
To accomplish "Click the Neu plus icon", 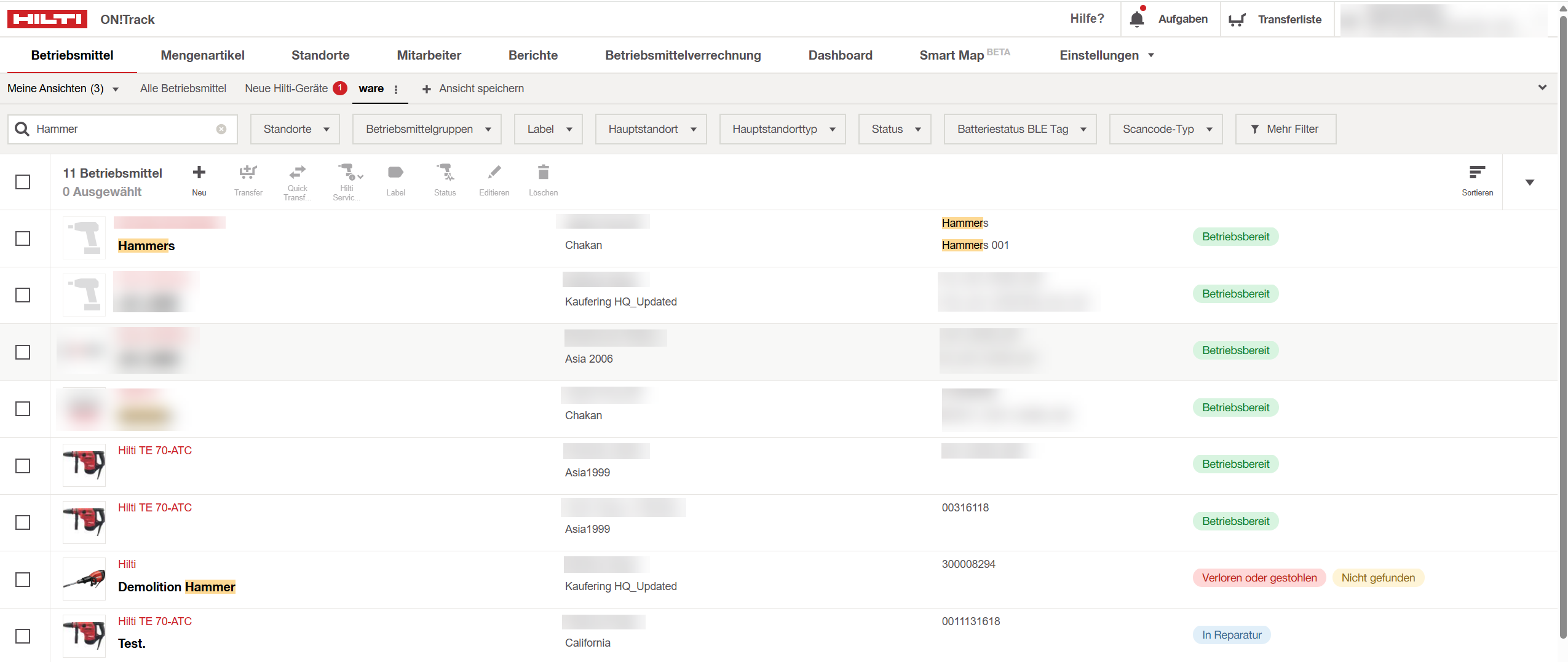I will click(199, 172).
